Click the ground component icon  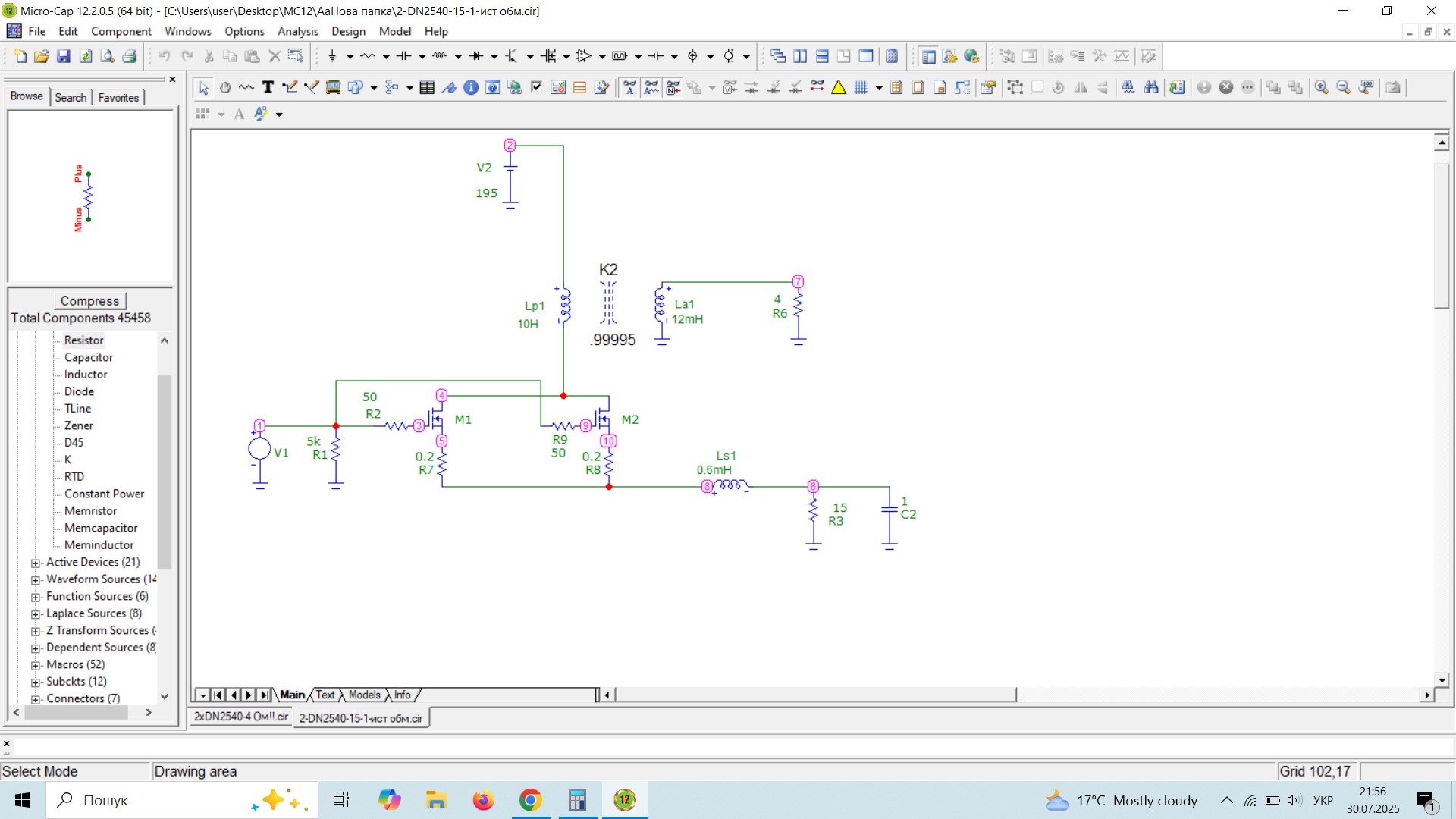click(x=332, y=56)
